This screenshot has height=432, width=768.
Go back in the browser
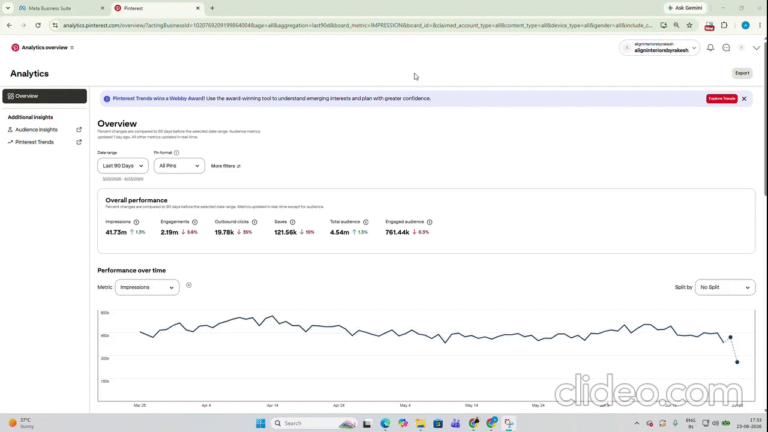tap(9, 25)
